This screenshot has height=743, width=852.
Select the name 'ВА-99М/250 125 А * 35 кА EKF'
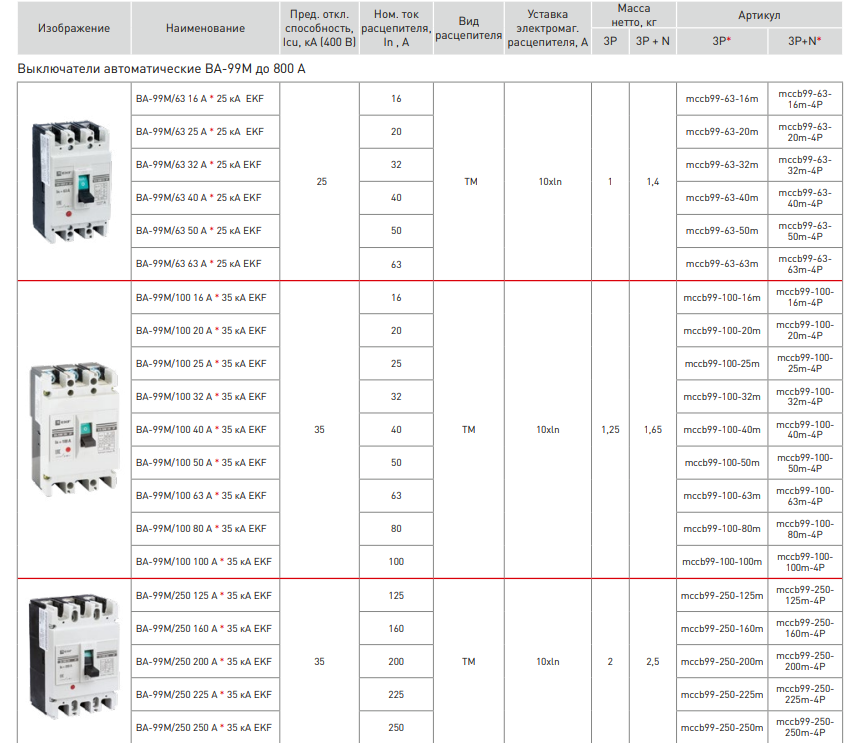click(204, 596)
